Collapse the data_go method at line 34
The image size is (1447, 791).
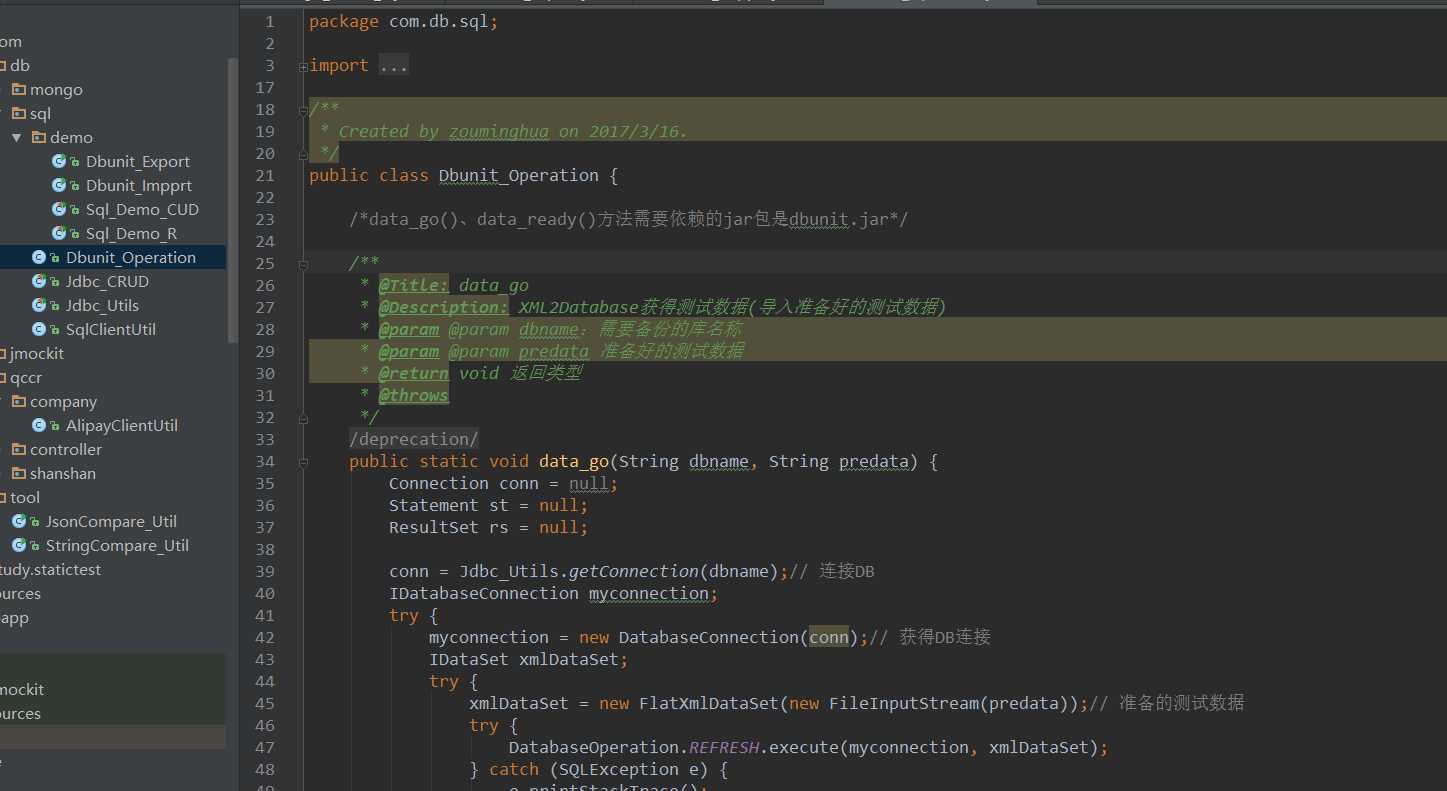[x=303, y=462]
